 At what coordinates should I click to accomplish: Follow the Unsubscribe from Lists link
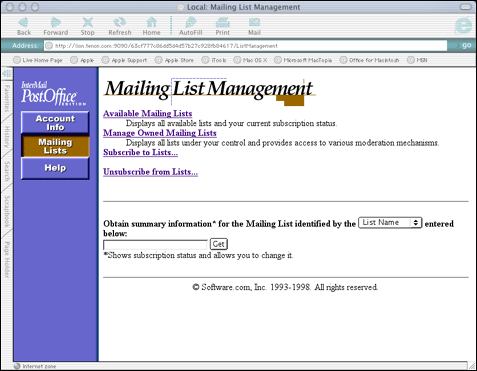pyautogui.click(x=150, y=172)
